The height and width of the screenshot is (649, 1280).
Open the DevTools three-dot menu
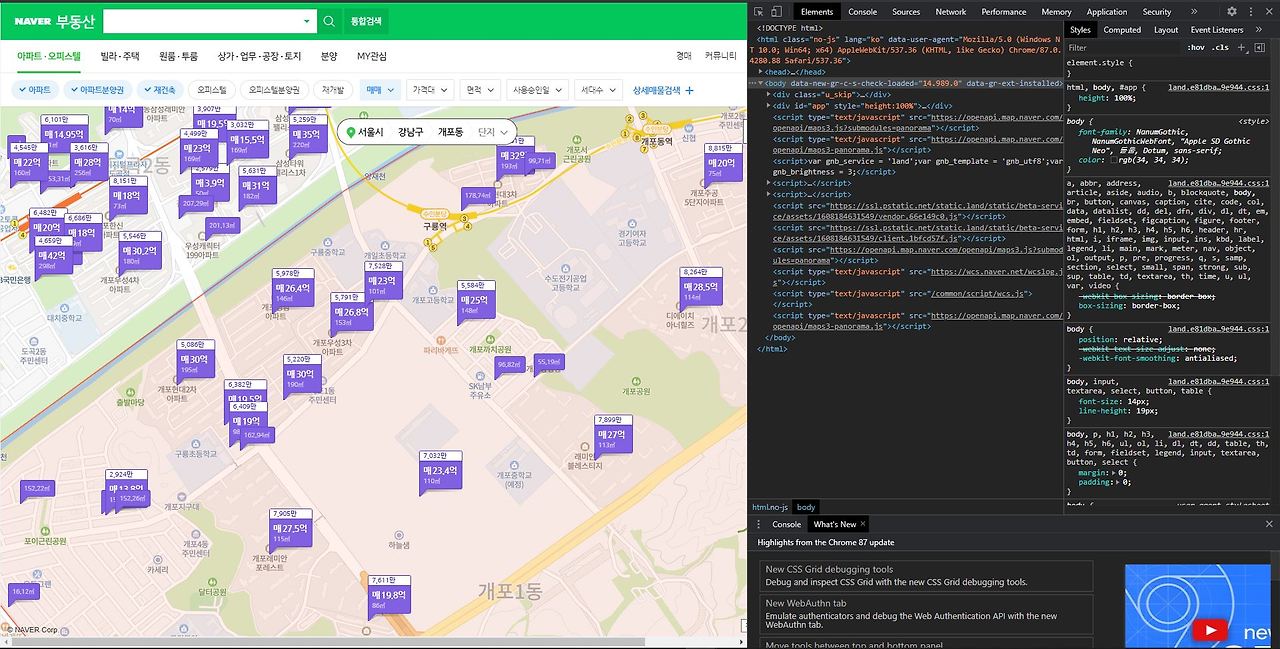pyautogui.click(x=1250, y=11)
